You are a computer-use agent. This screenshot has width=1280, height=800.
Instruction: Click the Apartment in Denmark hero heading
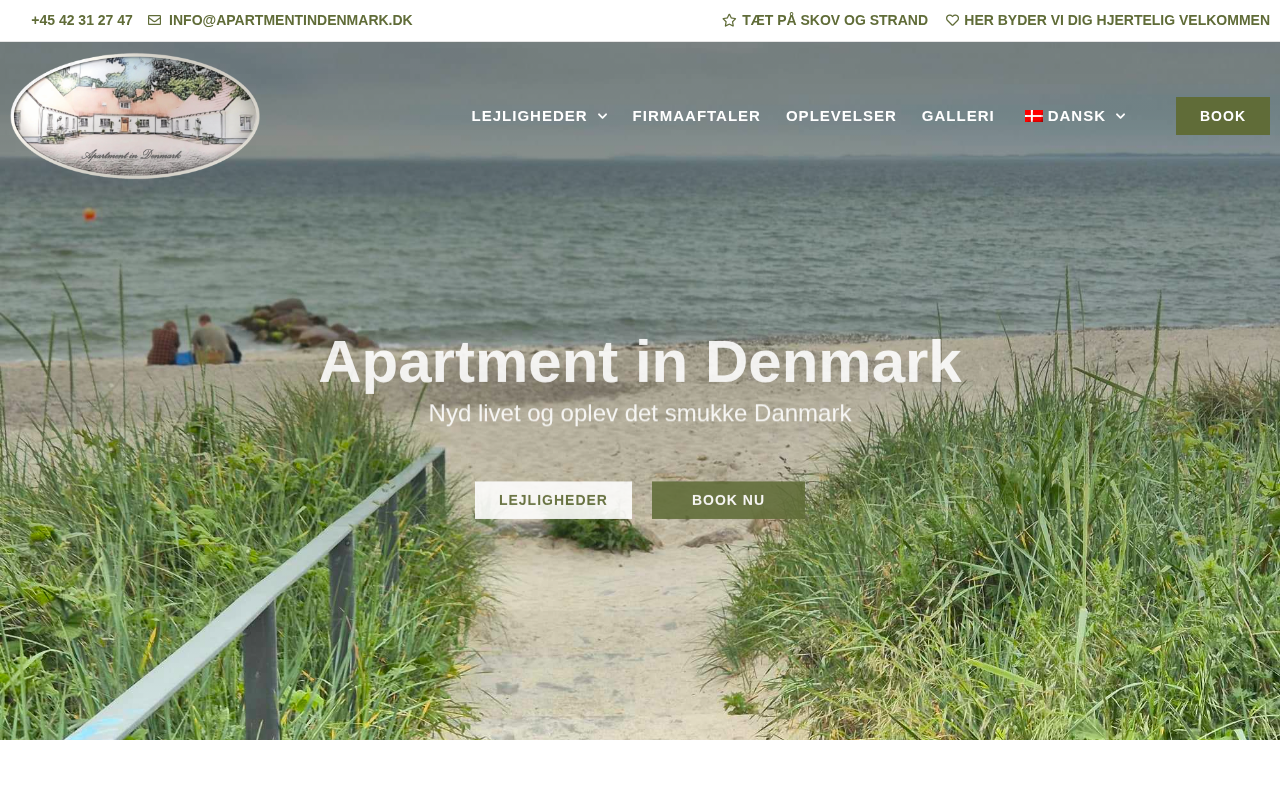point(640,362)
